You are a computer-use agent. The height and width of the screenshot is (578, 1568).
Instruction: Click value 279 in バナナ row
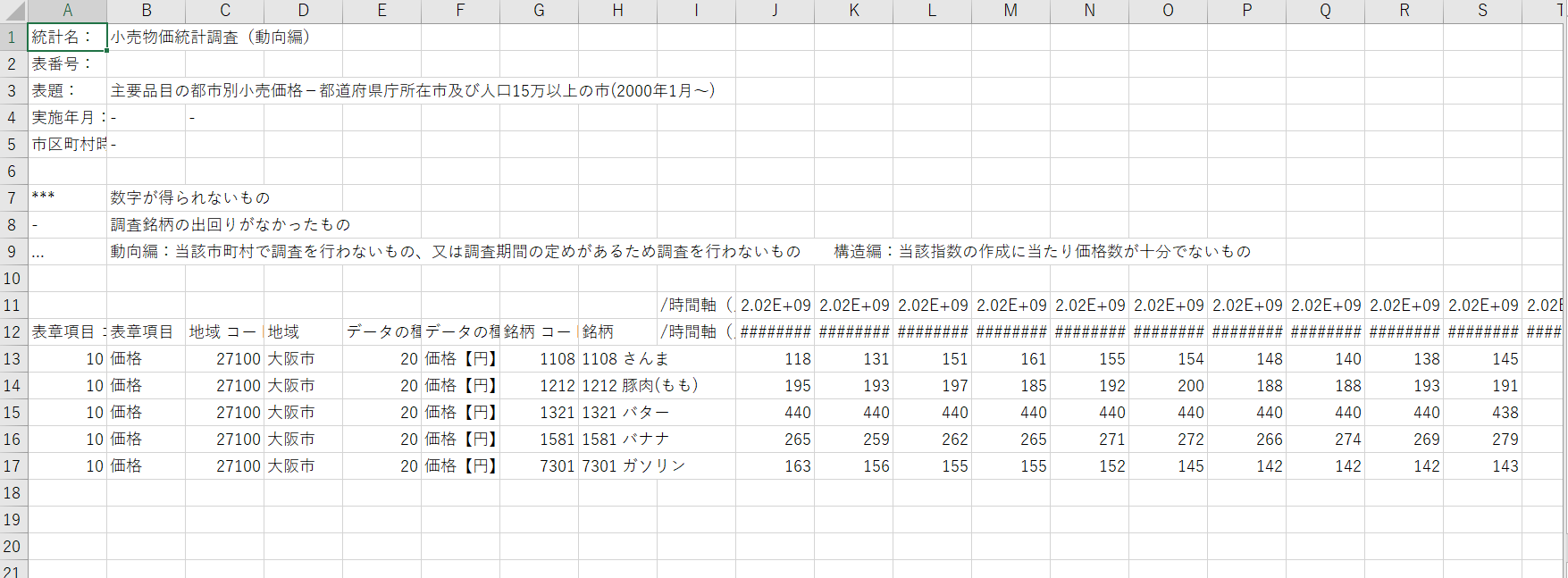click(x=1483, y=440)
